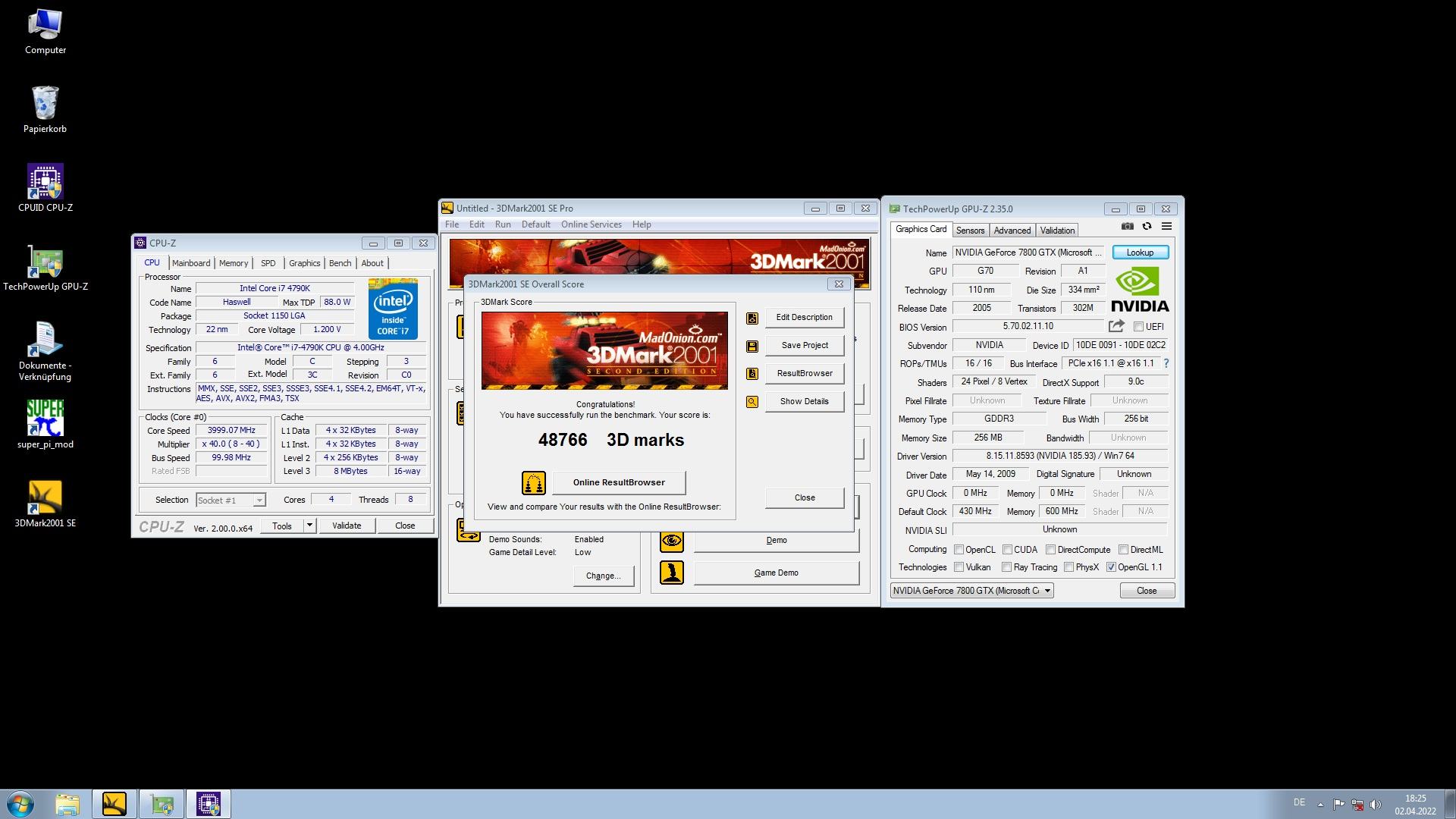The height and width of the screenshot is (819, 1456).
Task: Switch to CPU-Z taskbar button
Action: click(209, 804)
